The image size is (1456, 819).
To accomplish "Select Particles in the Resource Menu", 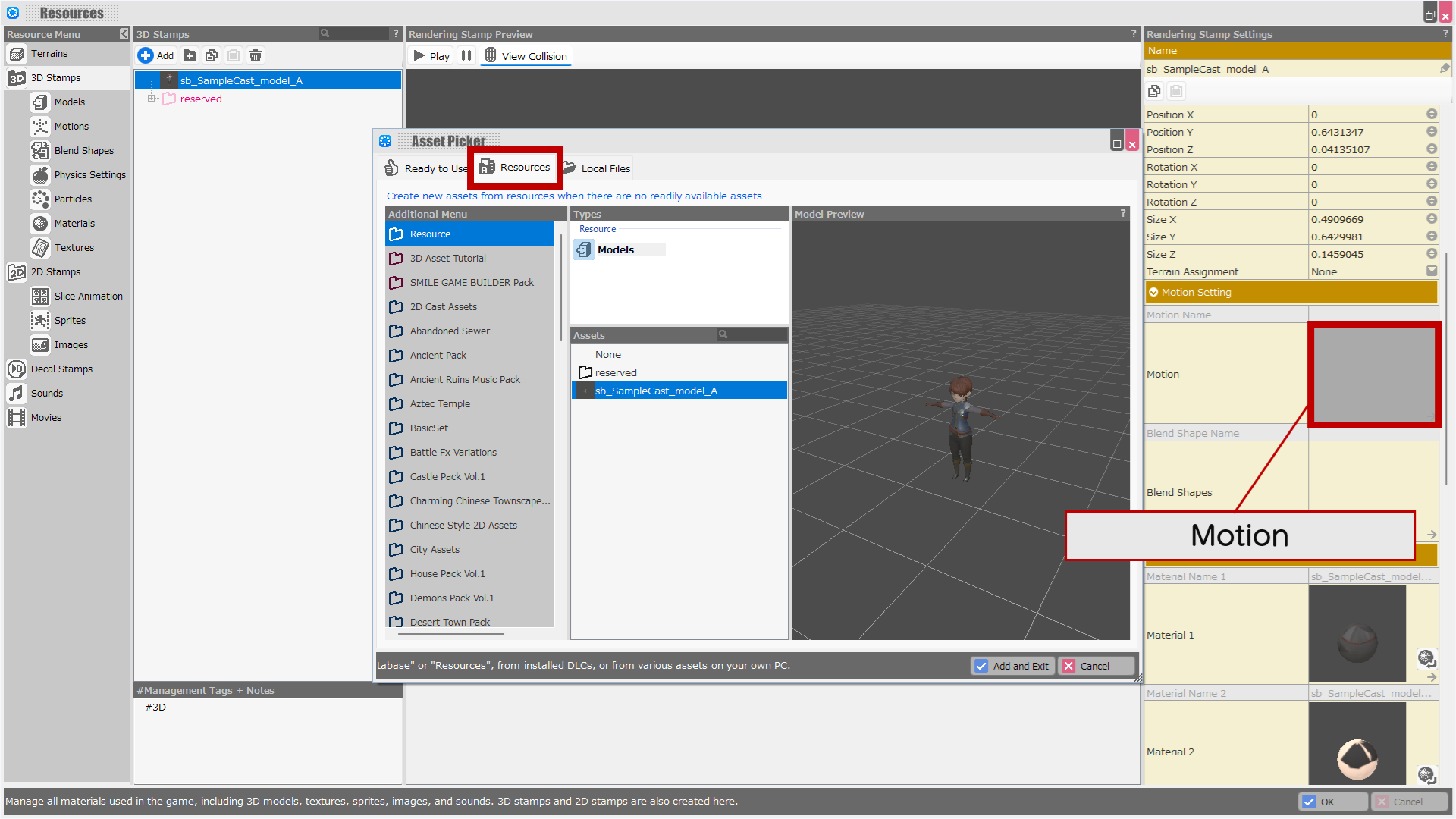I will click(73, 199).
